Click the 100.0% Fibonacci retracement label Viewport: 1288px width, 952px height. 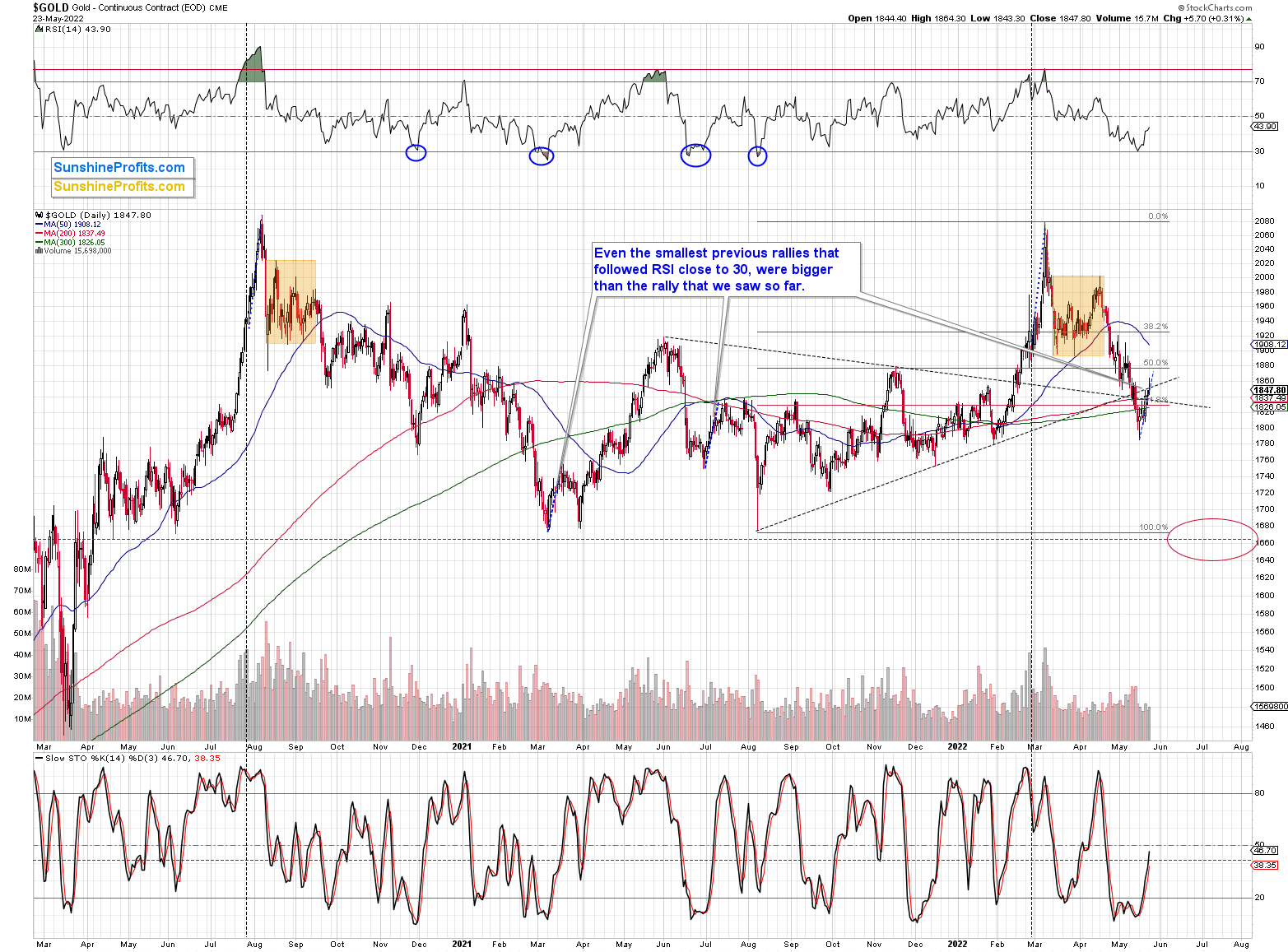[x=1153, y=527]
